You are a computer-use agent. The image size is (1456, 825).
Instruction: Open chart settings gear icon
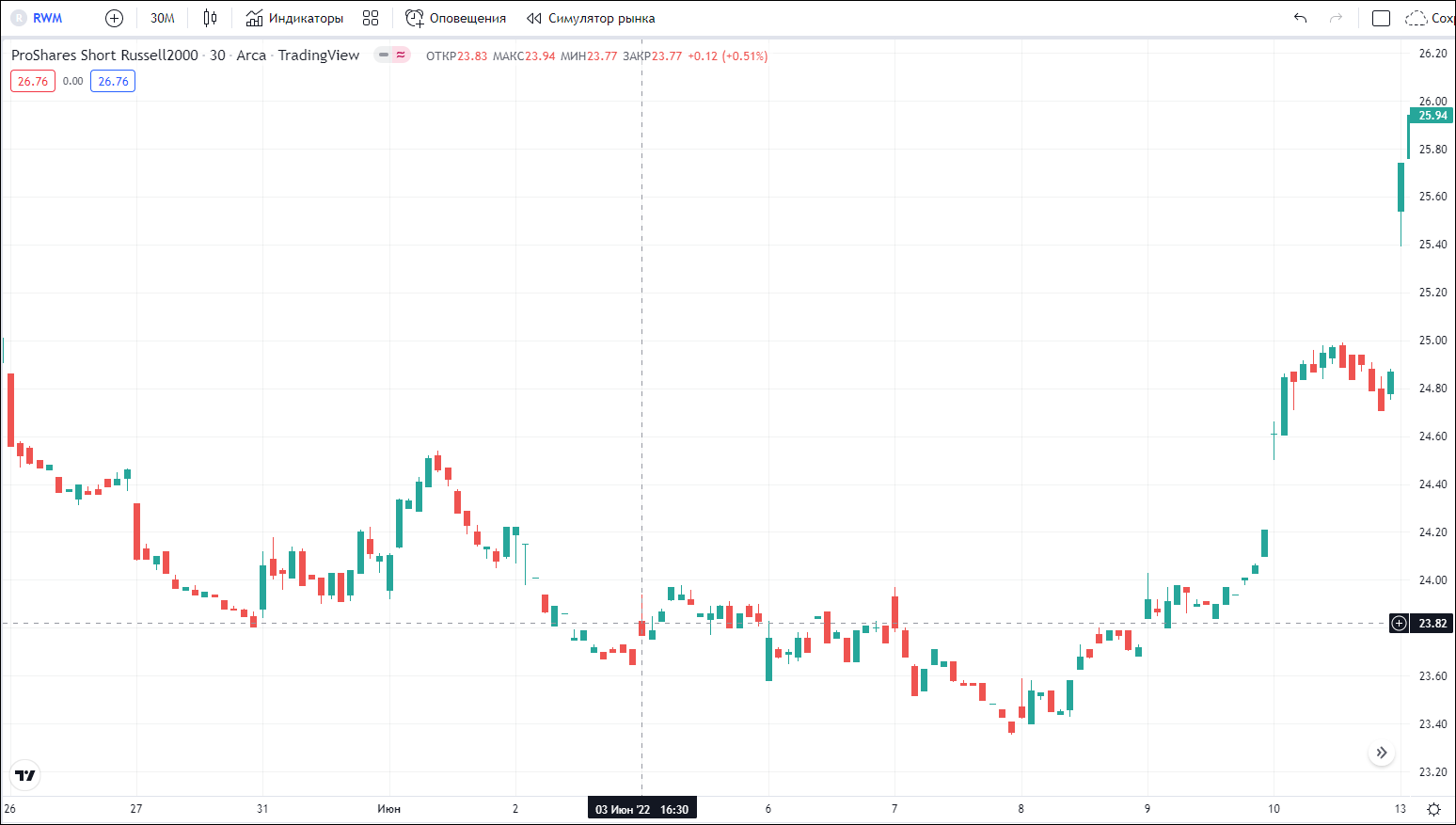[x=1433, y=809]
